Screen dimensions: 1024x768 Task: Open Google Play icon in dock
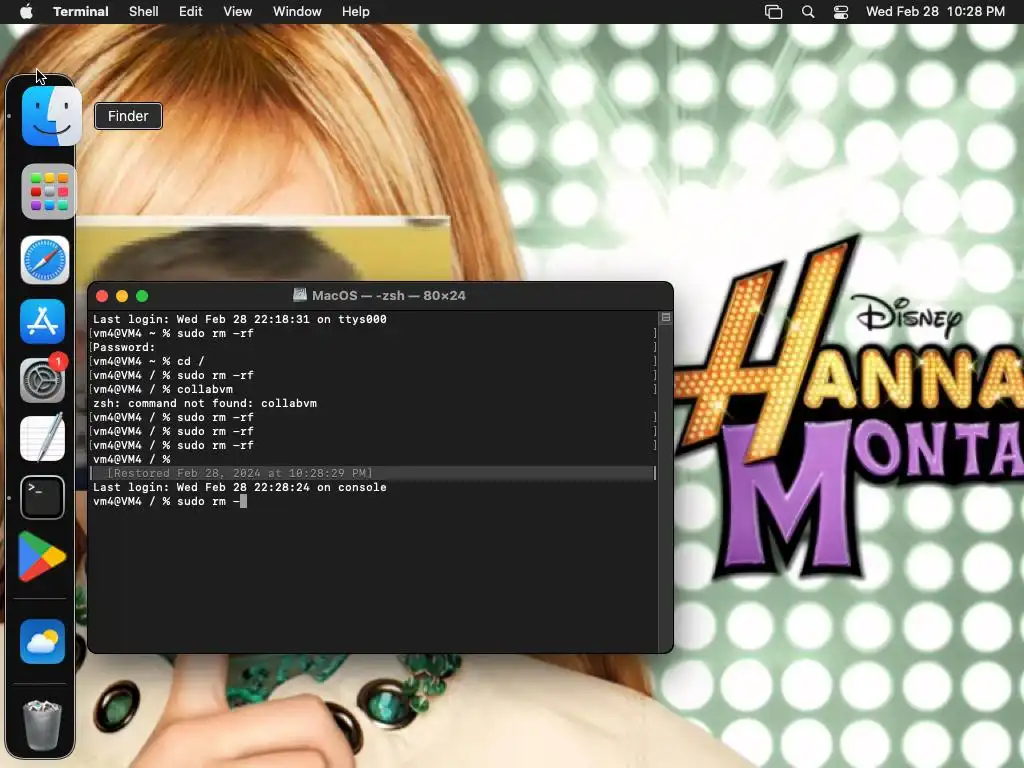point(42,557)
